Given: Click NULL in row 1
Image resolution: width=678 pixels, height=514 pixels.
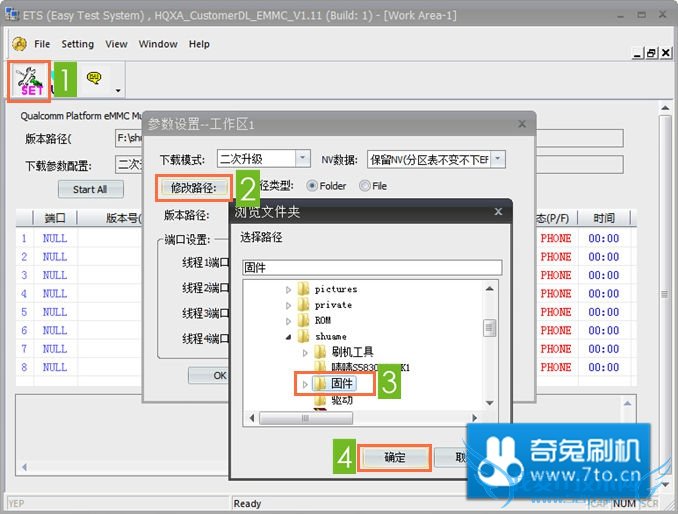Looking at the screenshot, I should (55, 239).
